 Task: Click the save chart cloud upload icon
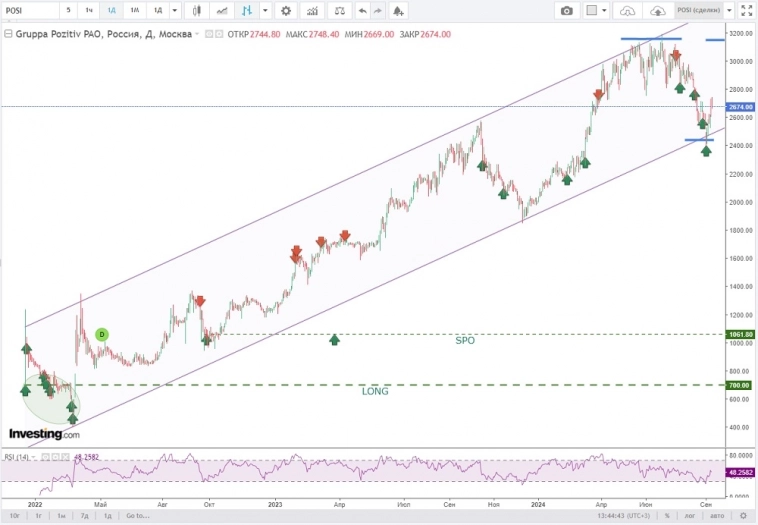coord(658,10)
